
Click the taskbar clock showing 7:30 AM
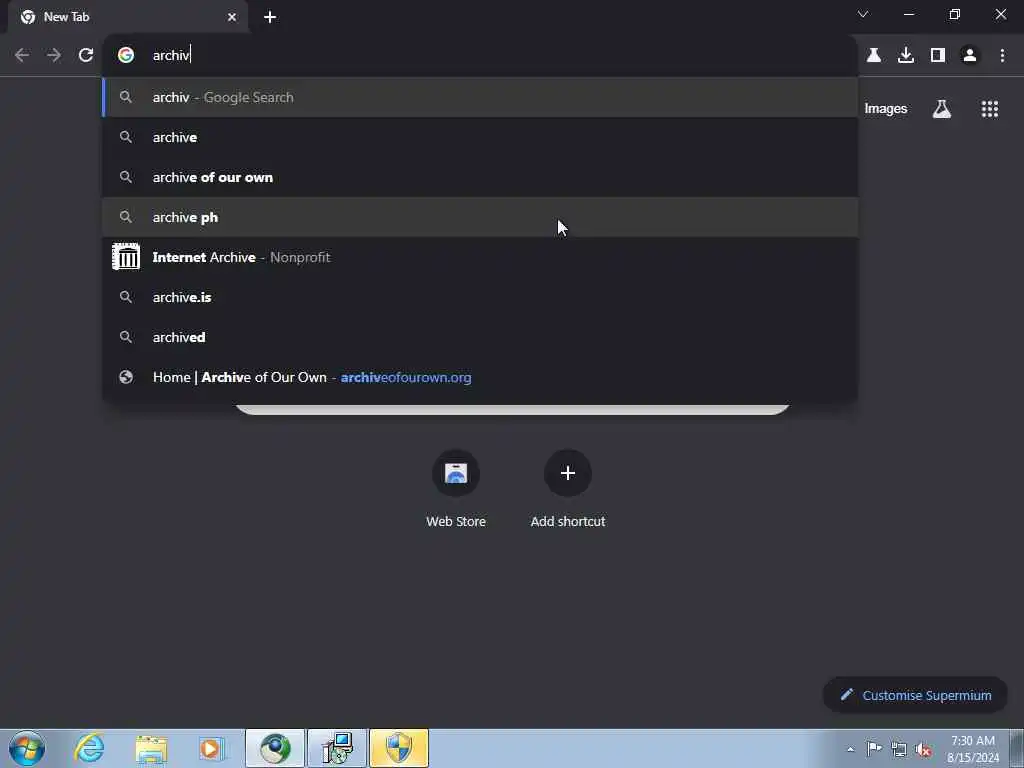pyautogui.click(x=973, y=749)
